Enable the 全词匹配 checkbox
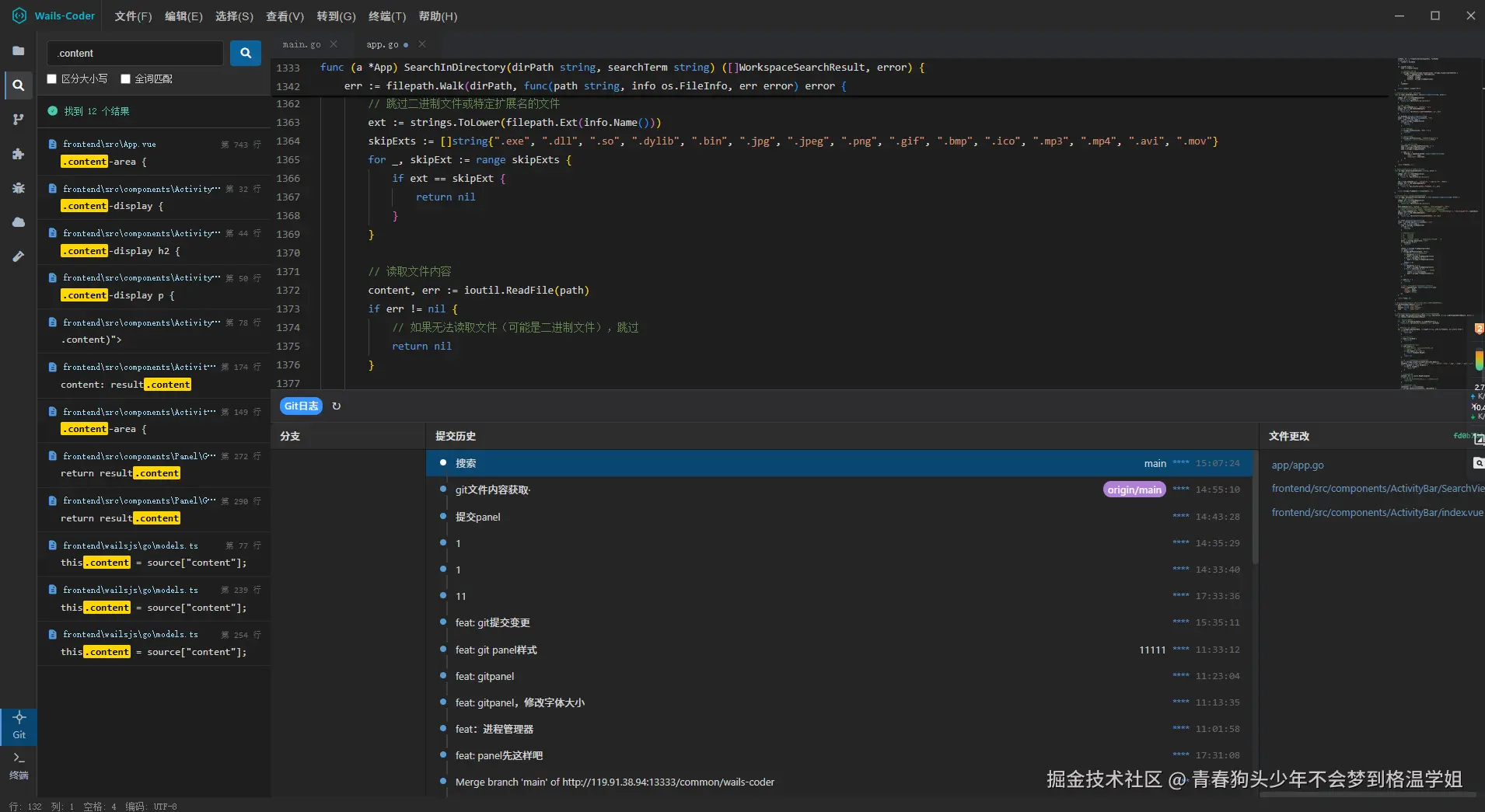Image resolution: width=1485 pixels, height=812 pixels. (126, 78)
